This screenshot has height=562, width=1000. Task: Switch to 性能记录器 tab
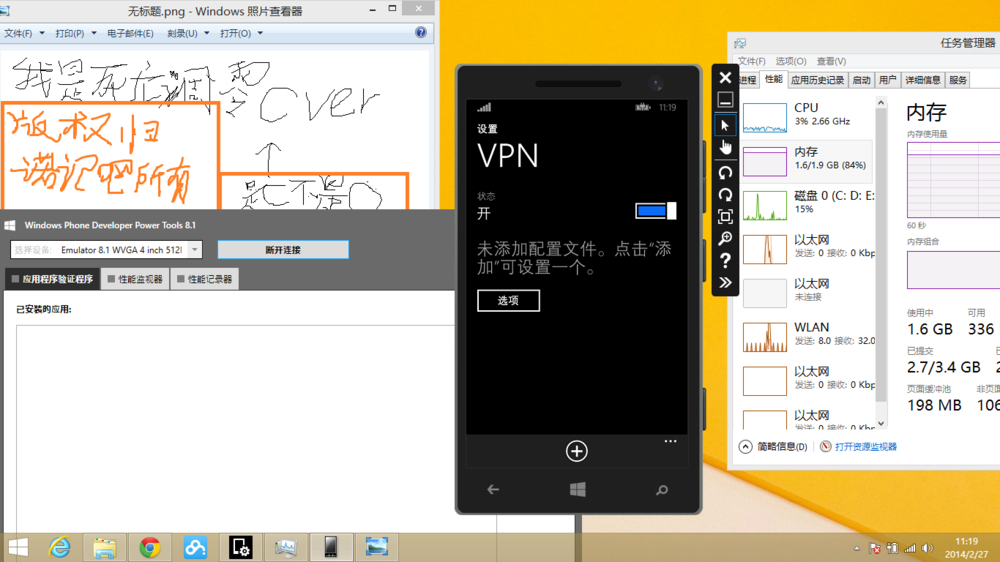click(x=205, y=279)
